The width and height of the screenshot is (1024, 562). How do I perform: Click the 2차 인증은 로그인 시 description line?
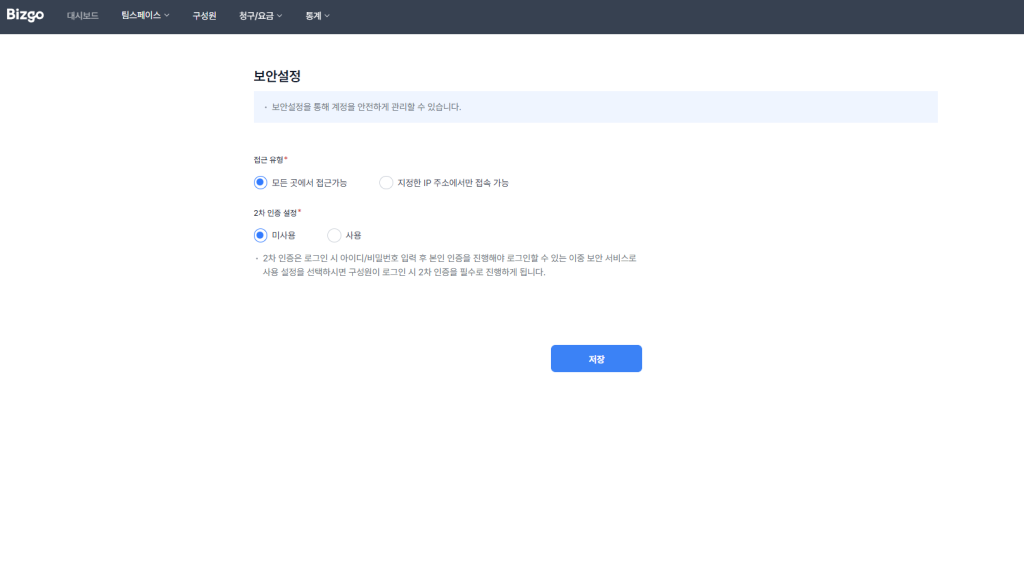[x=449, y=258]
